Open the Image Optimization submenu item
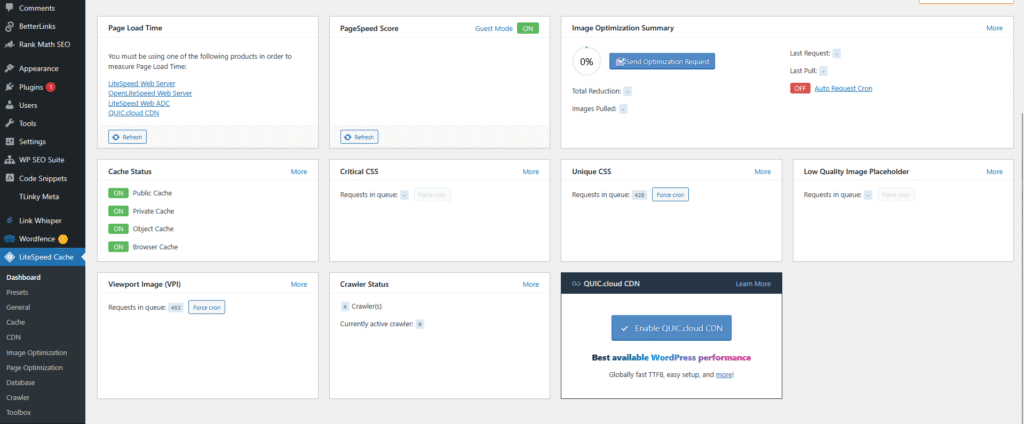The image size is (1024, 424). [37, 353]
